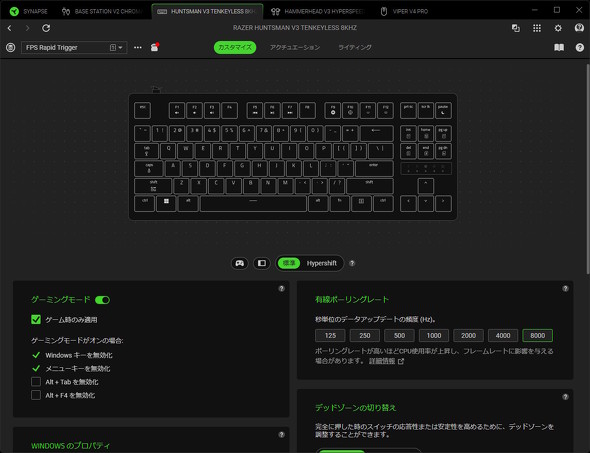Click the refresh icon in navigation bar

(x=46, y=28)
